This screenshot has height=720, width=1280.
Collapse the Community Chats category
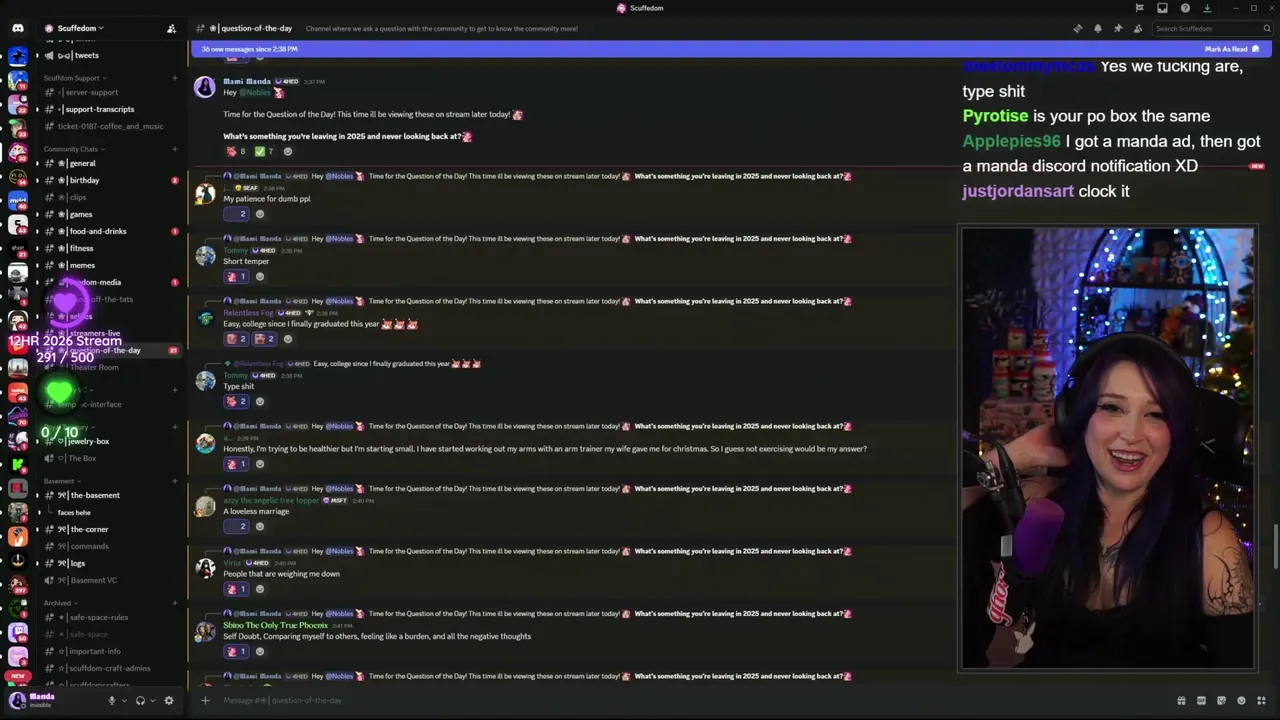(x=73, y=149)
